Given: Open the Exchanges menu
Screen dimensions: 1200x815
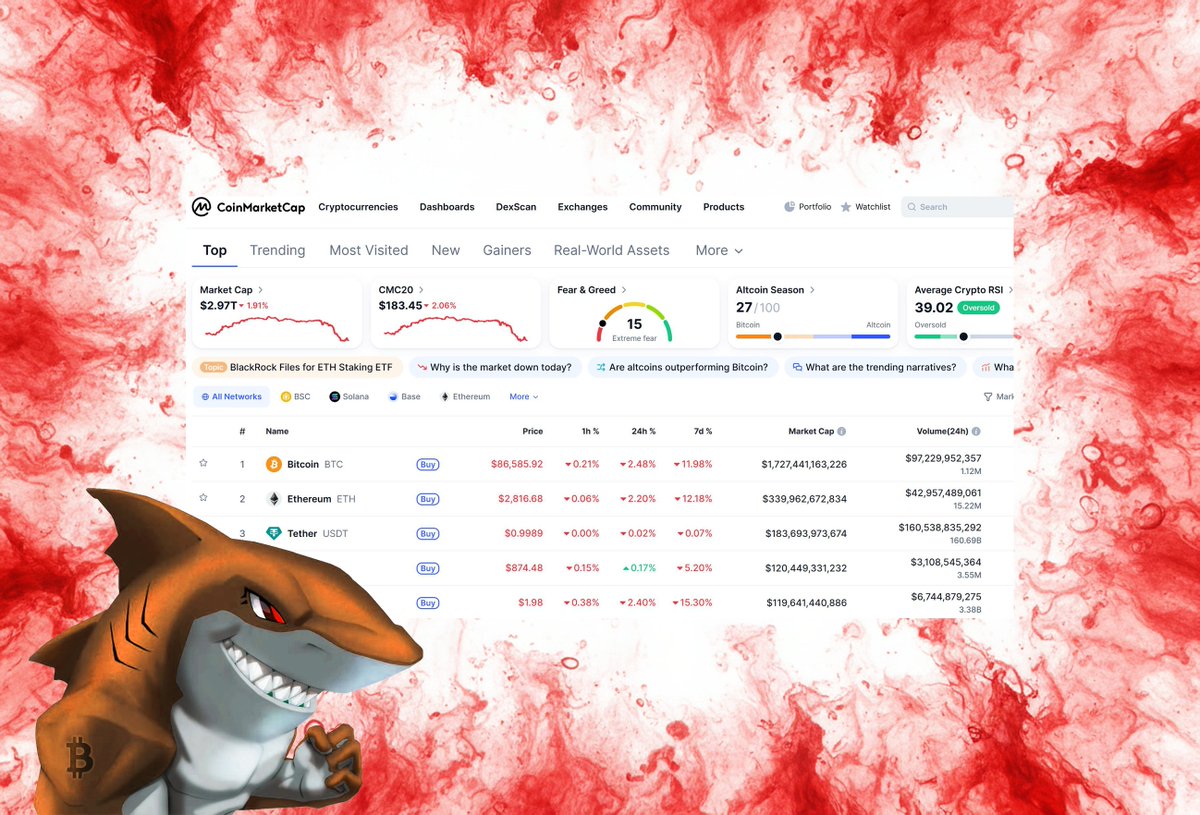Looking at the screenshot, I should [x=583, y=207].
